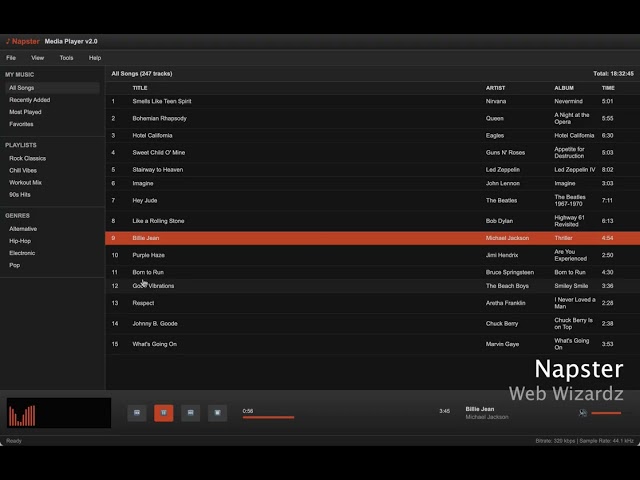640x480 pixels.
Task: Click the audio visualizer display
Action: 59,413
